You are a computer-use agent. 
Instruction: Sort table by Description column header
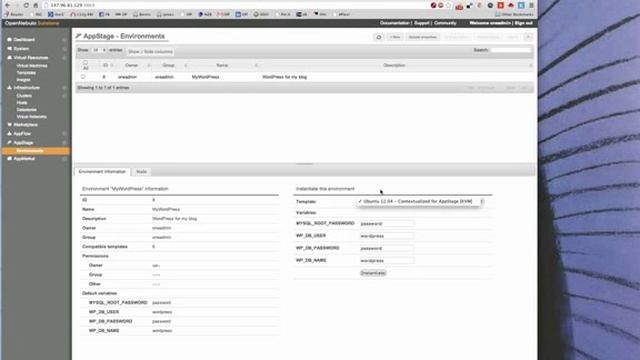click(394, 65)
